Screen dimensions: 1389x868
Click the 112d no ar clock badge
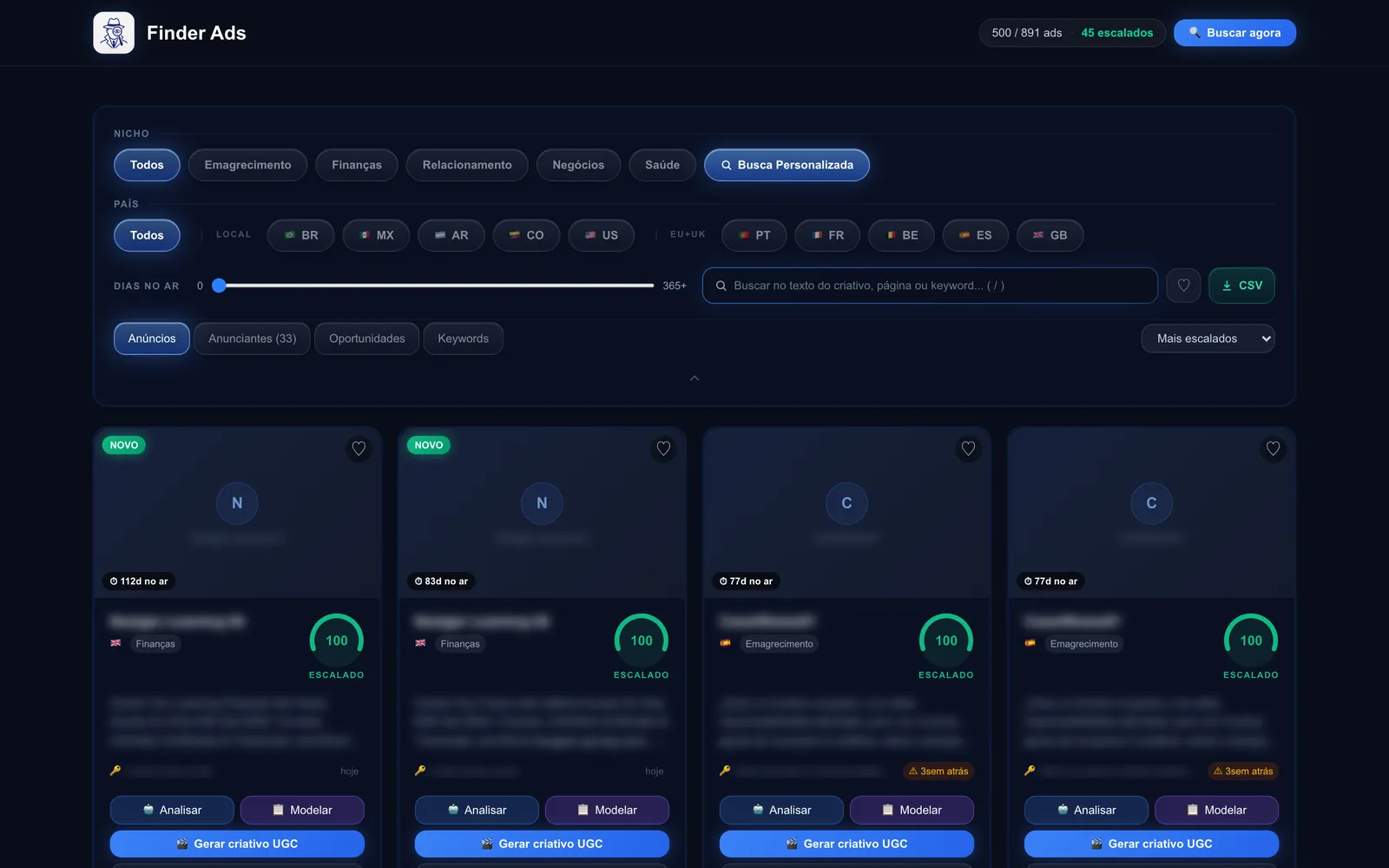coord(139,582)
